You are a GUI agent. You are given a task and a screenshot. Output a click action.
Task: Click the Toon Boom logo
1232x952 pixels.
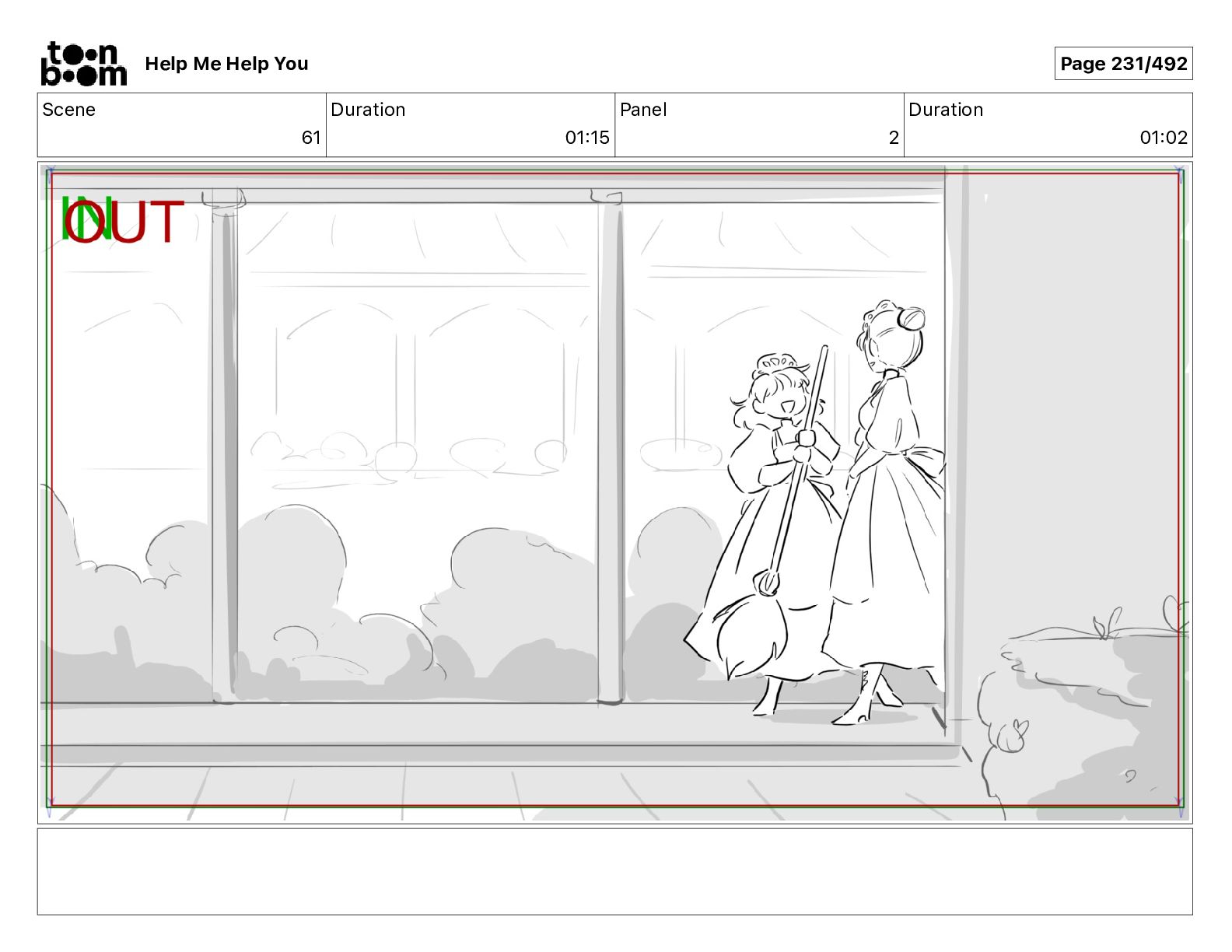(83, 63)
